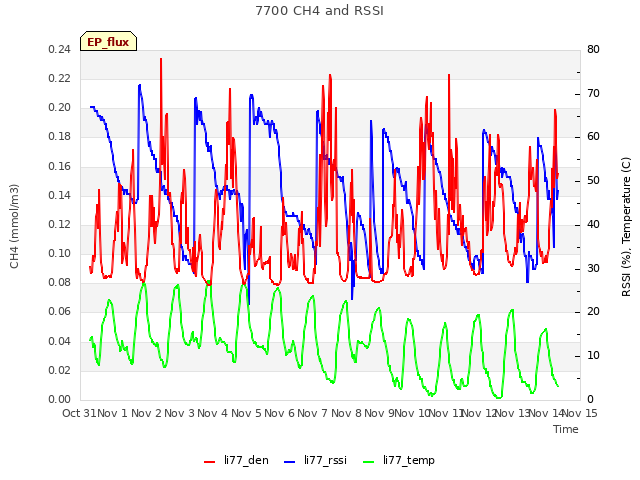Click the 0.08 left axis value
Viewport: 640px width, 480px height.
pyautogui.click(x=59, y=282)
